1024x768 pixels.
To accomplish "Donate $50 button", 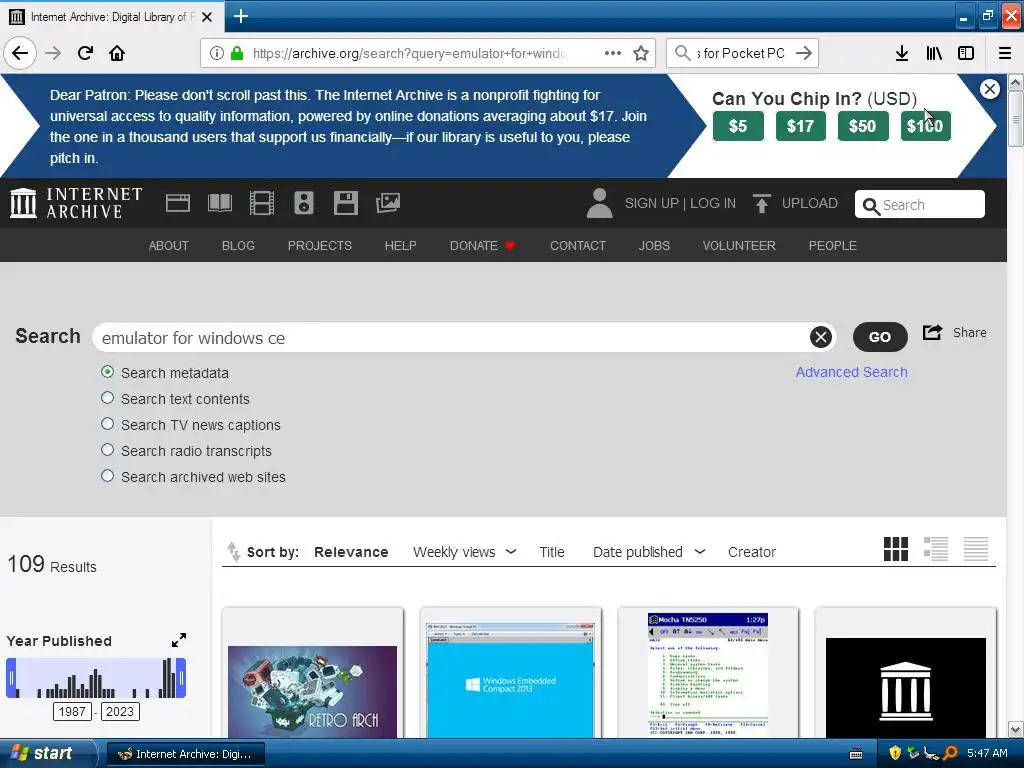I will click(x=863, y=126).
